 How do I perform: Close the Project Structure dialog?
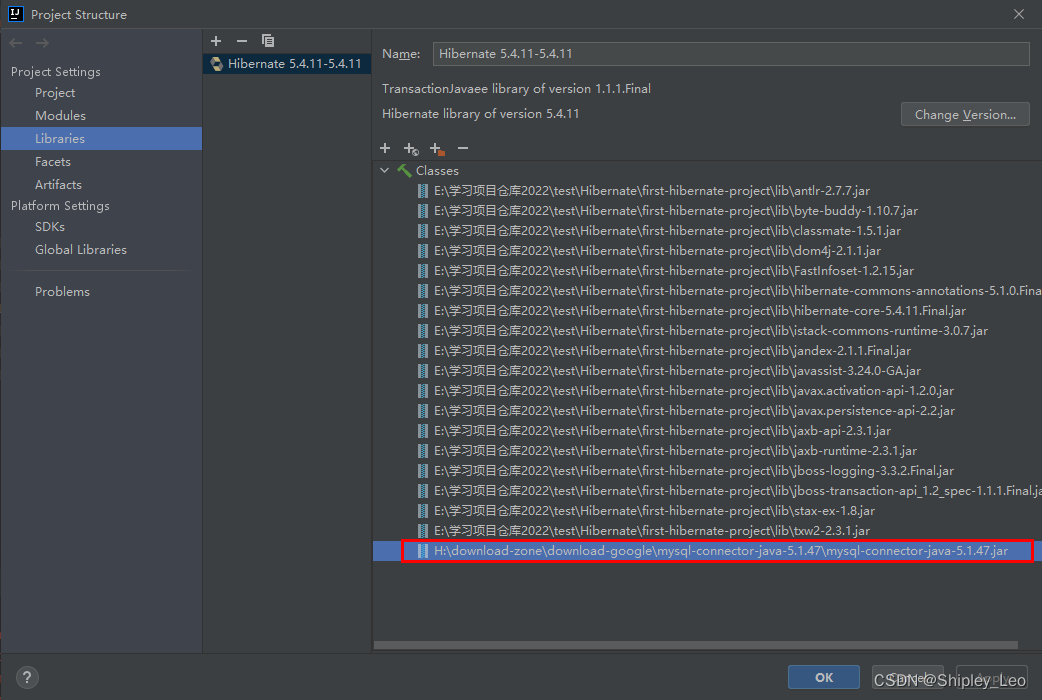pyautogui.click(x=1019, y=14)
